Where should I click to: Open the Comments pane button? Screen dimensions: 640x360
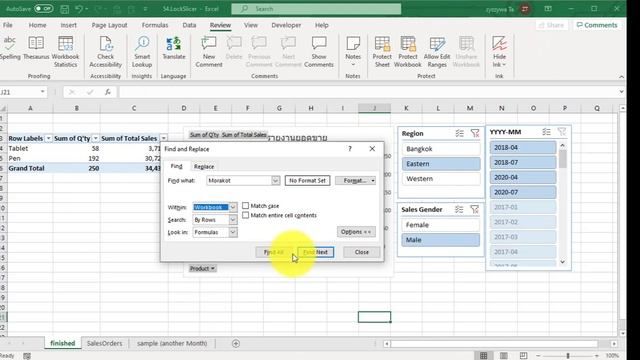point(597,25)
